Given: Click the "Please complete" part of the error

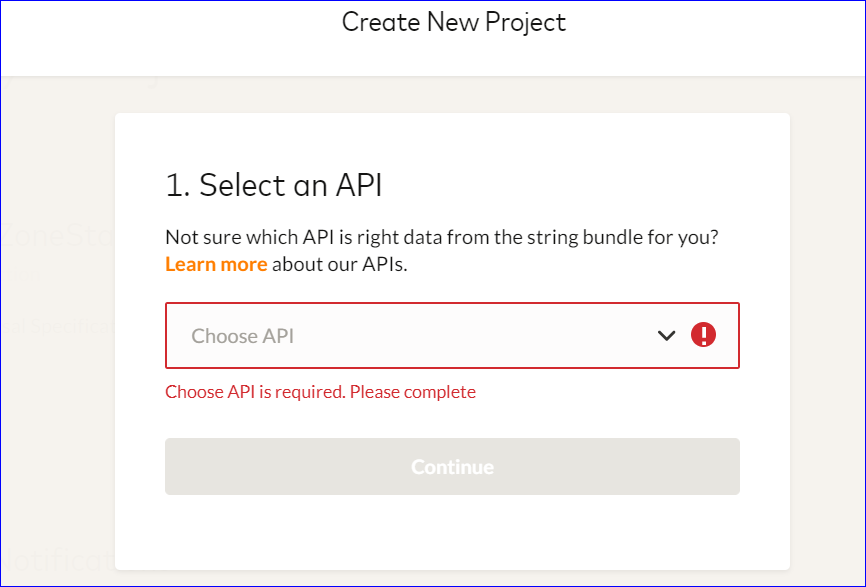Looking at the screenshot, I should [413, 392].
